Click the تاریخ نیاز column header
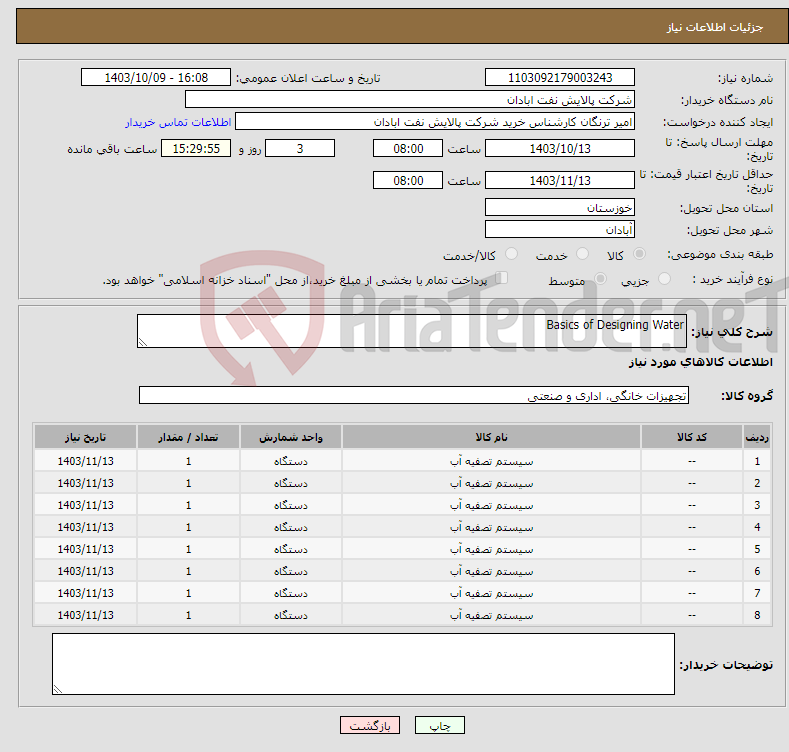The width and height of the screenshot is (789, 752). (86, 437)
